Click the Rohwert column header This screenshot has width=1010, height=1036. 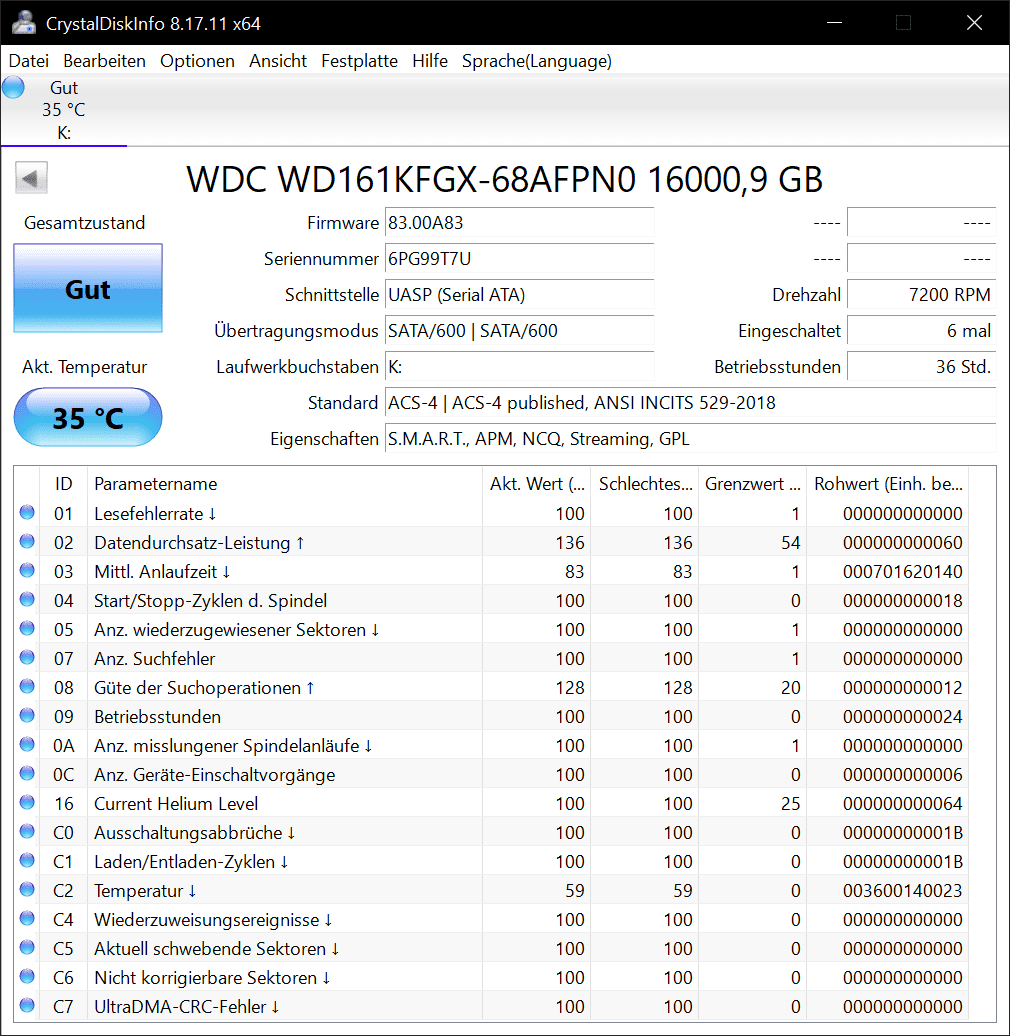[888, 484]
